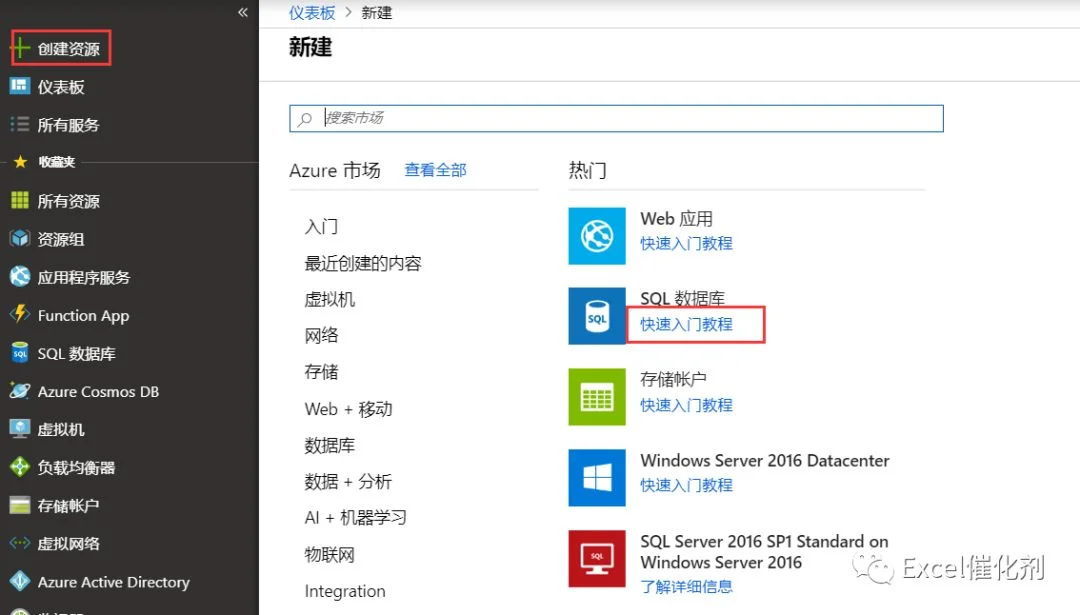
Task: Select the 数据 + 分析 category
Action: [x=349, y=481]
